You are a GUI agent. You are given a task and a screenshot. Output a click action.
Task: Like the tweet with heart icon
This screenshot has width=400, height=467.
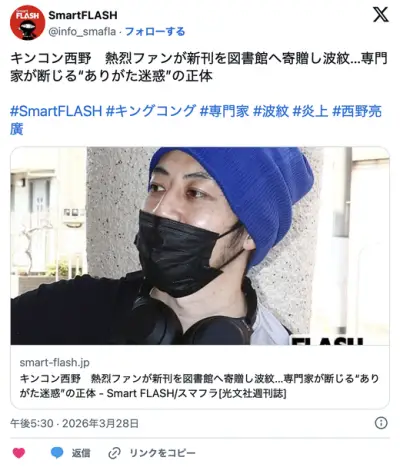(x=19, y=453)
